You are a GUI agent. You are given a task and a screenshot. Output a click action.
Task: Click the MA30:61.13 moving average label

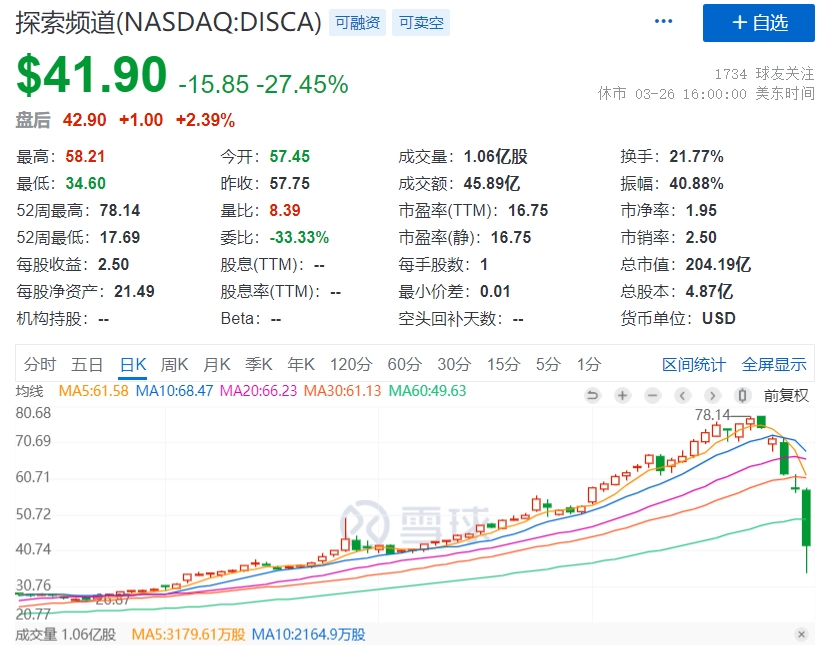pyautogui.click(x=343, y=391)
